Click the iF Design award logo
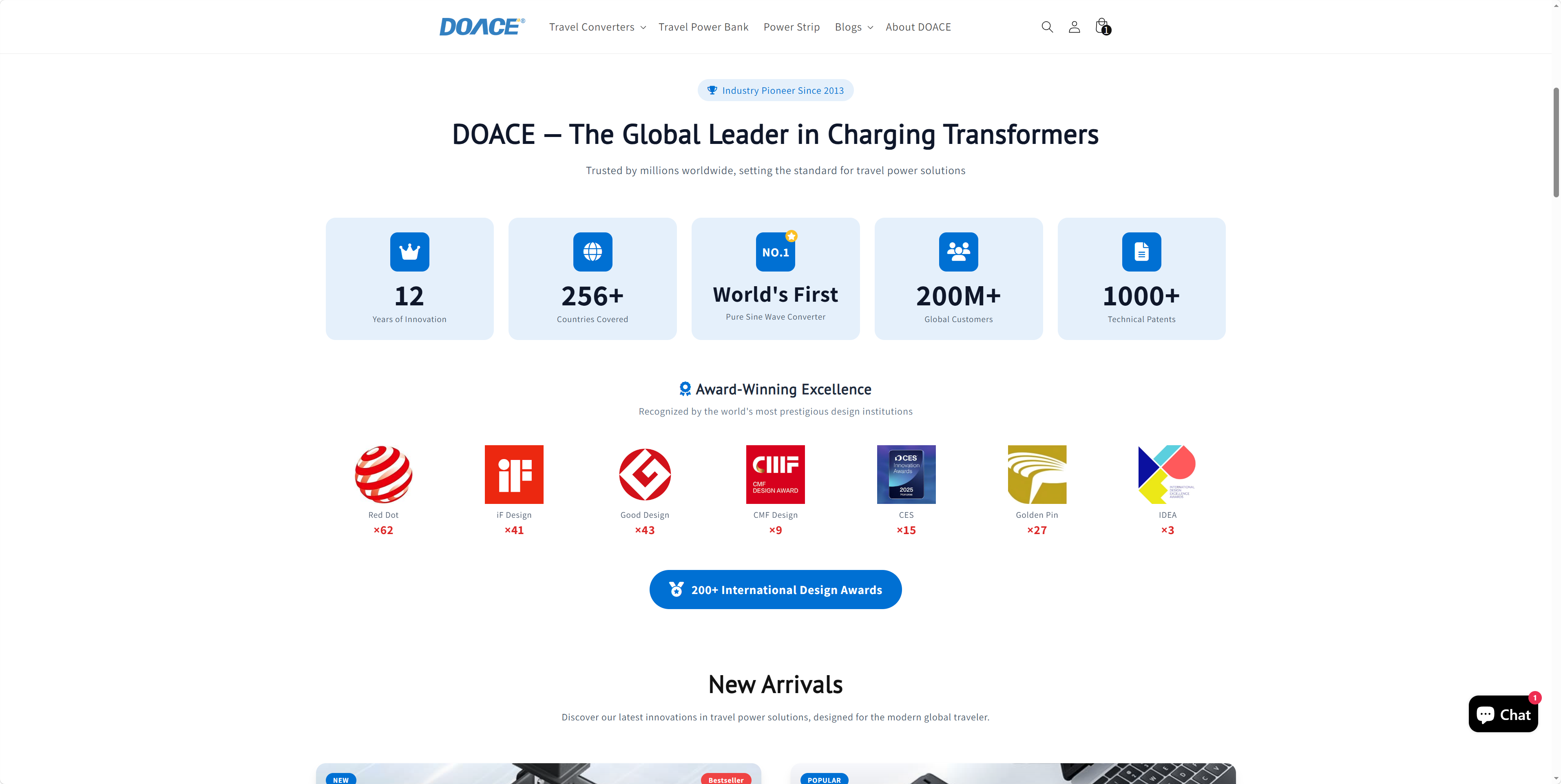1561x784 pixels. pyautogui.click(x=514, y=474)
